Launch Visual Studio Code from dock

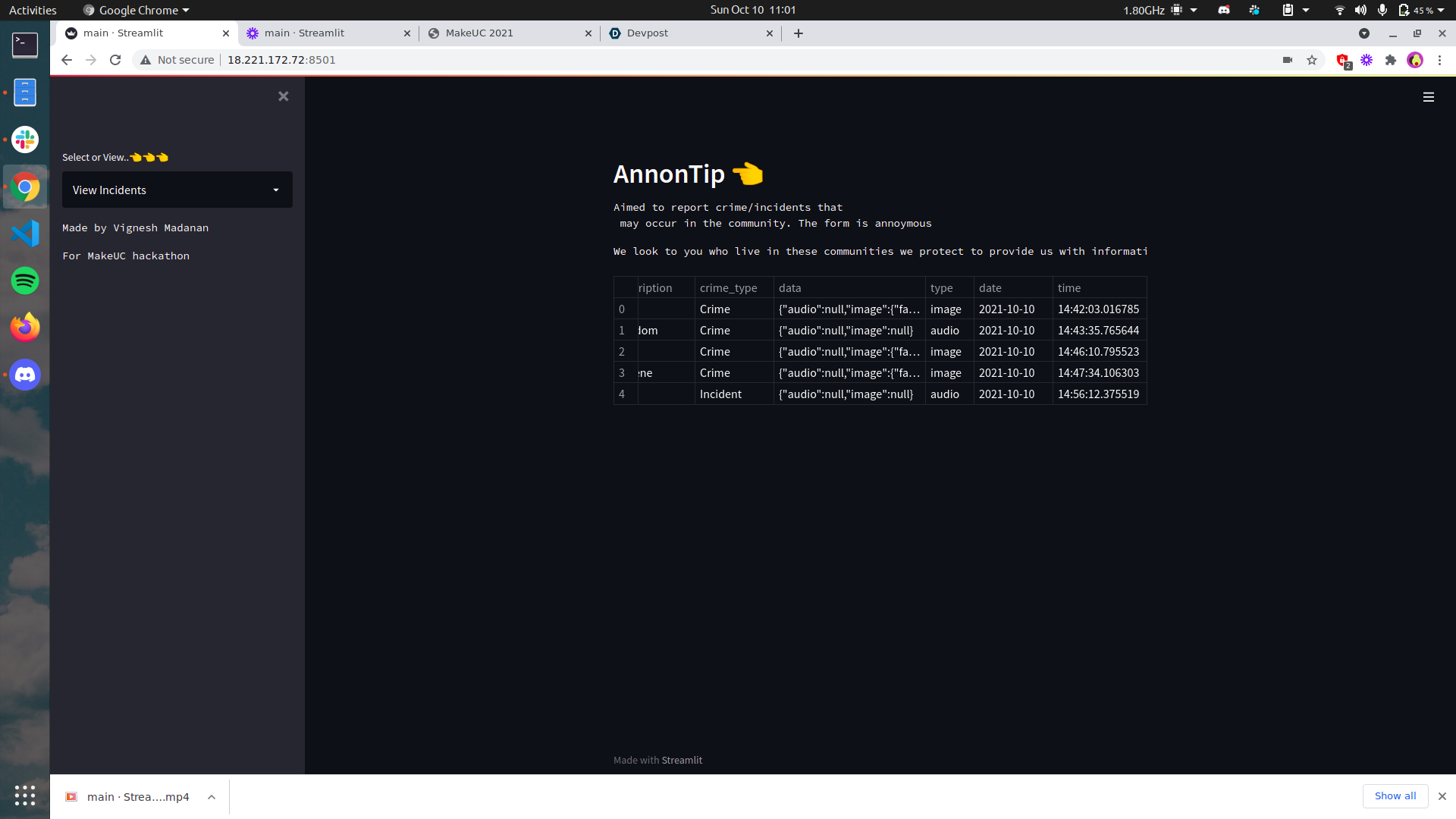tap(25, 234)
